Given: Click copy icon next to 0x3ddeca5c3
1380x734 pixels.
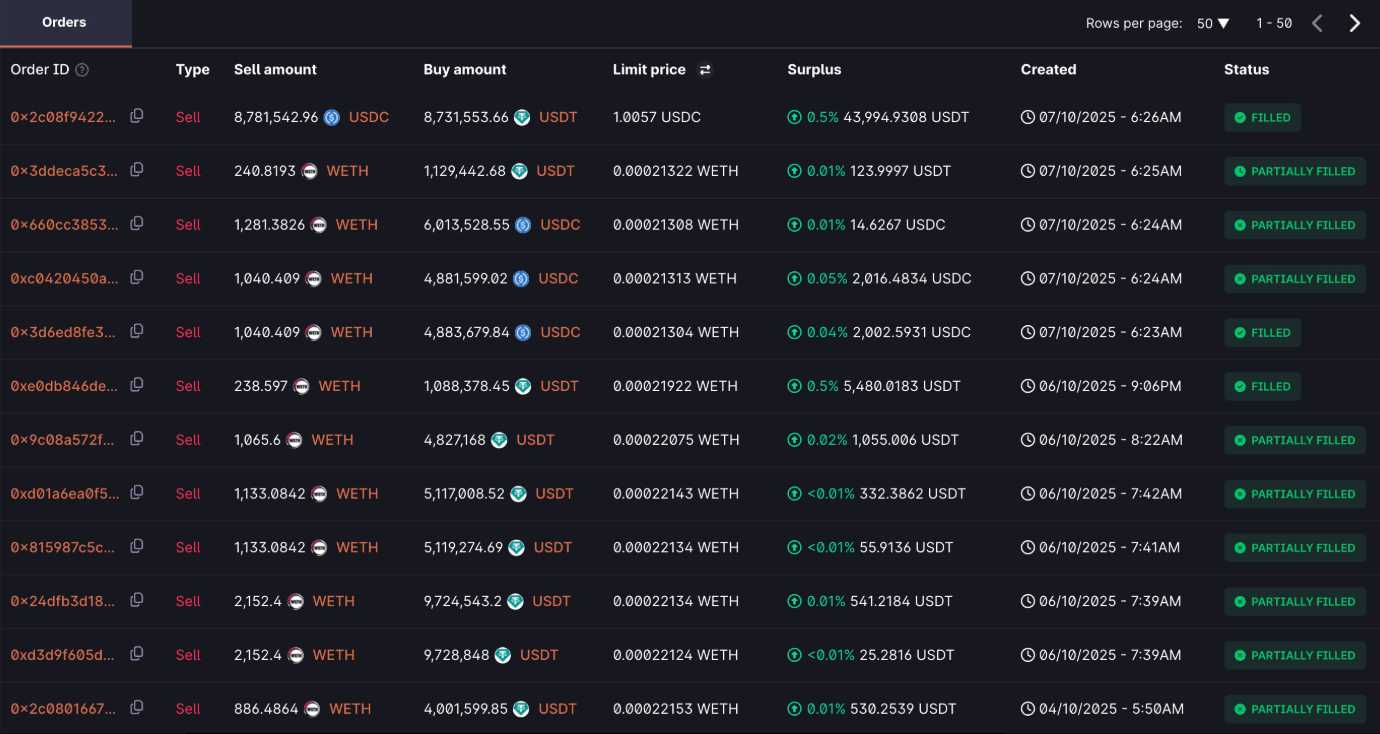Looking at the screenshot, I should pos(137,170).
